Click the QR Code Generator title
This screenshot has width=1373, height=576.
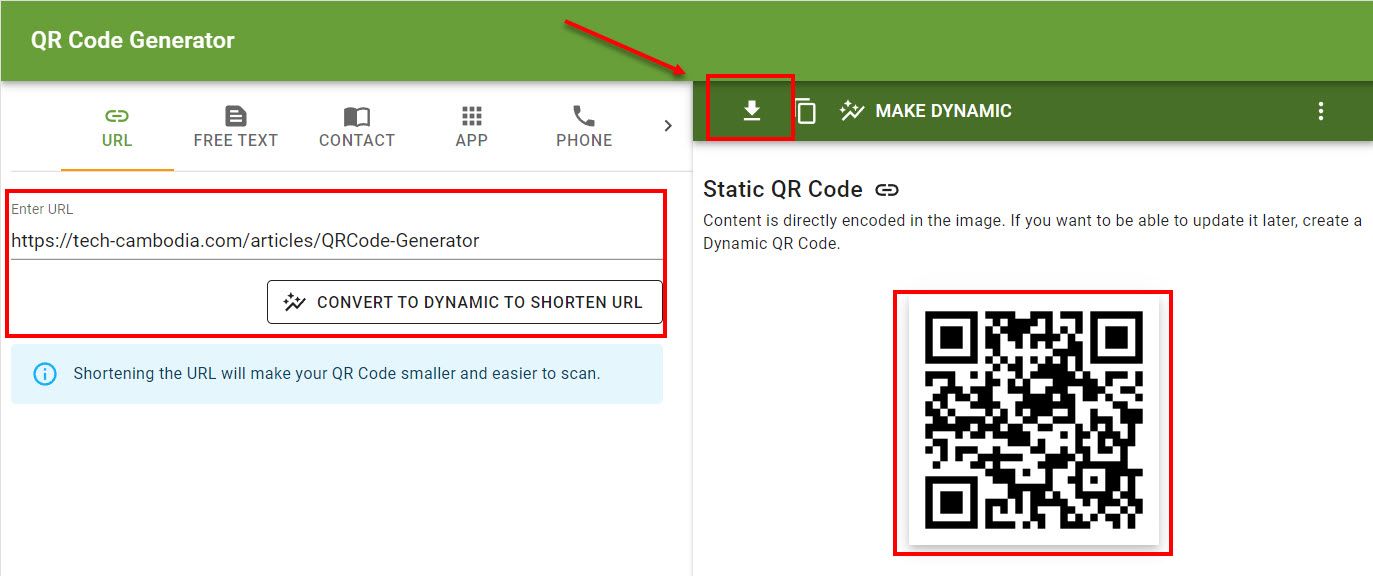point(133,41)
